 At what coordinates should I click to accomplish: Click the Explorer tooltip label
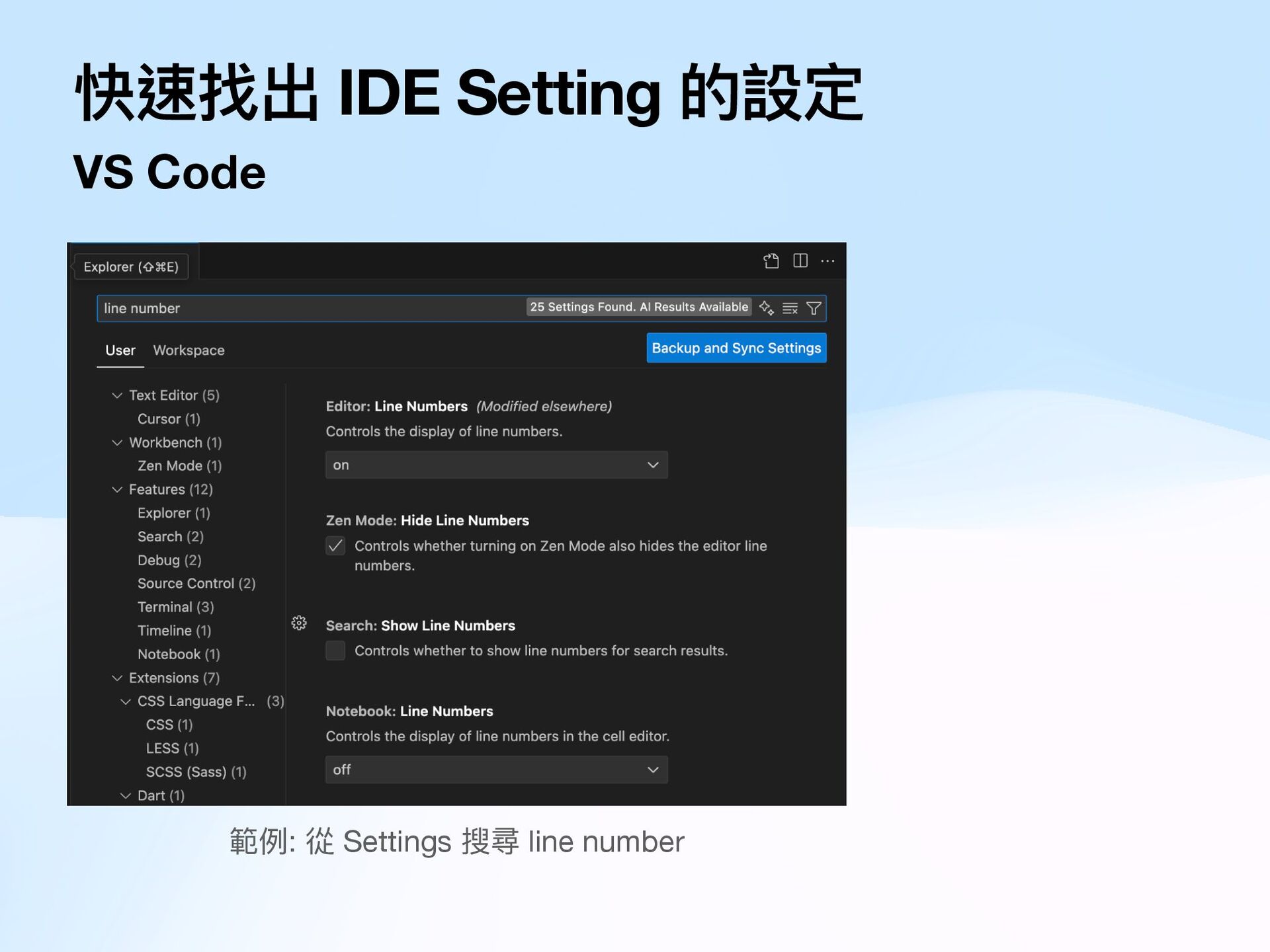[x=131, y=267]
